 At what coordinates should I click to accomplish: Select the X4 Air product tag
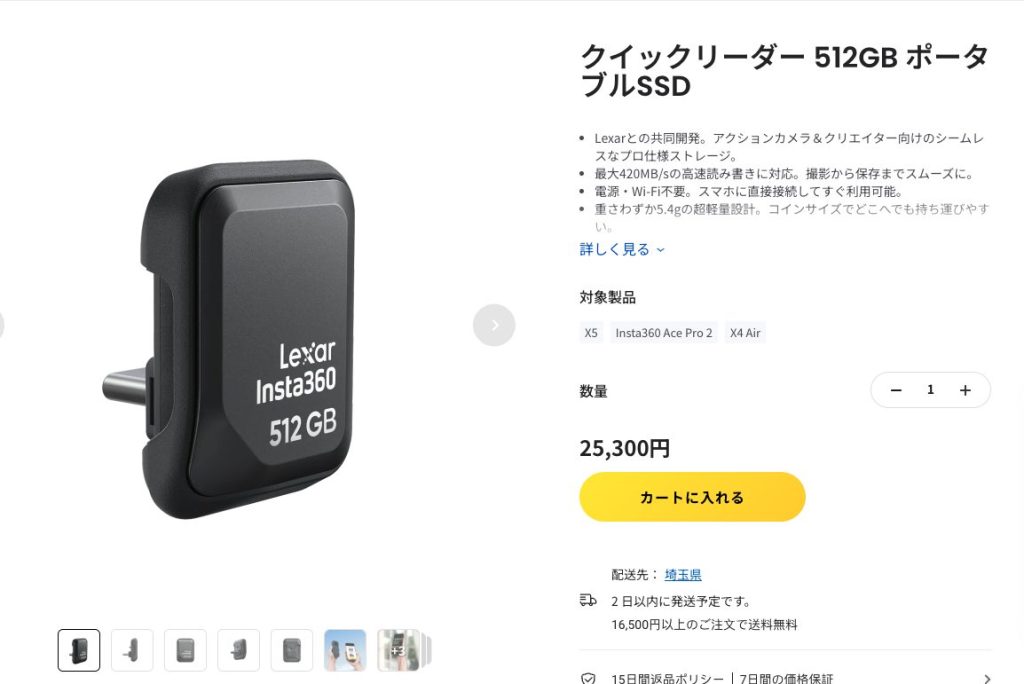[745, 333]
